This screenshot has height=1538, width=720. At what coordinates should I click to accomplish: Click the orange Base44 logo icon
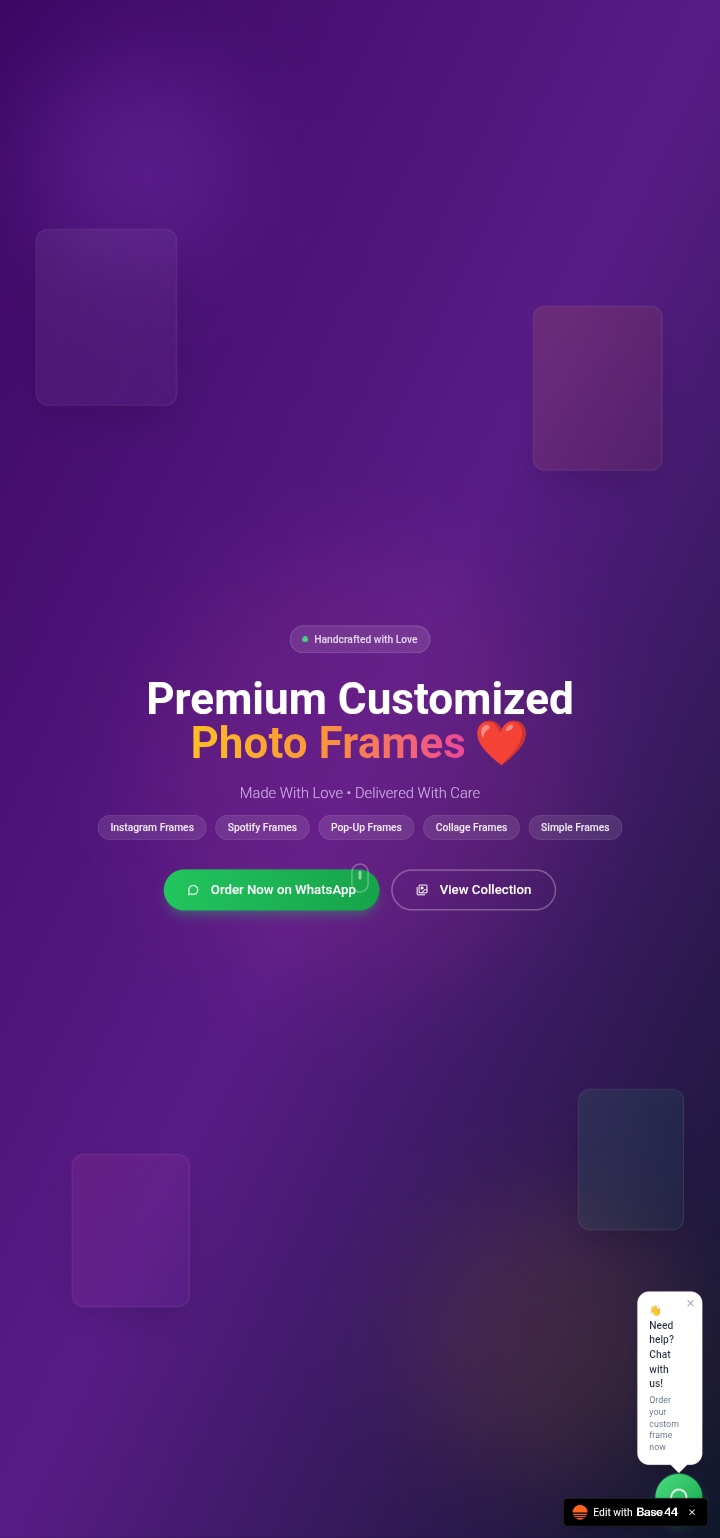pyautogui.click(x=580, y=1512)
